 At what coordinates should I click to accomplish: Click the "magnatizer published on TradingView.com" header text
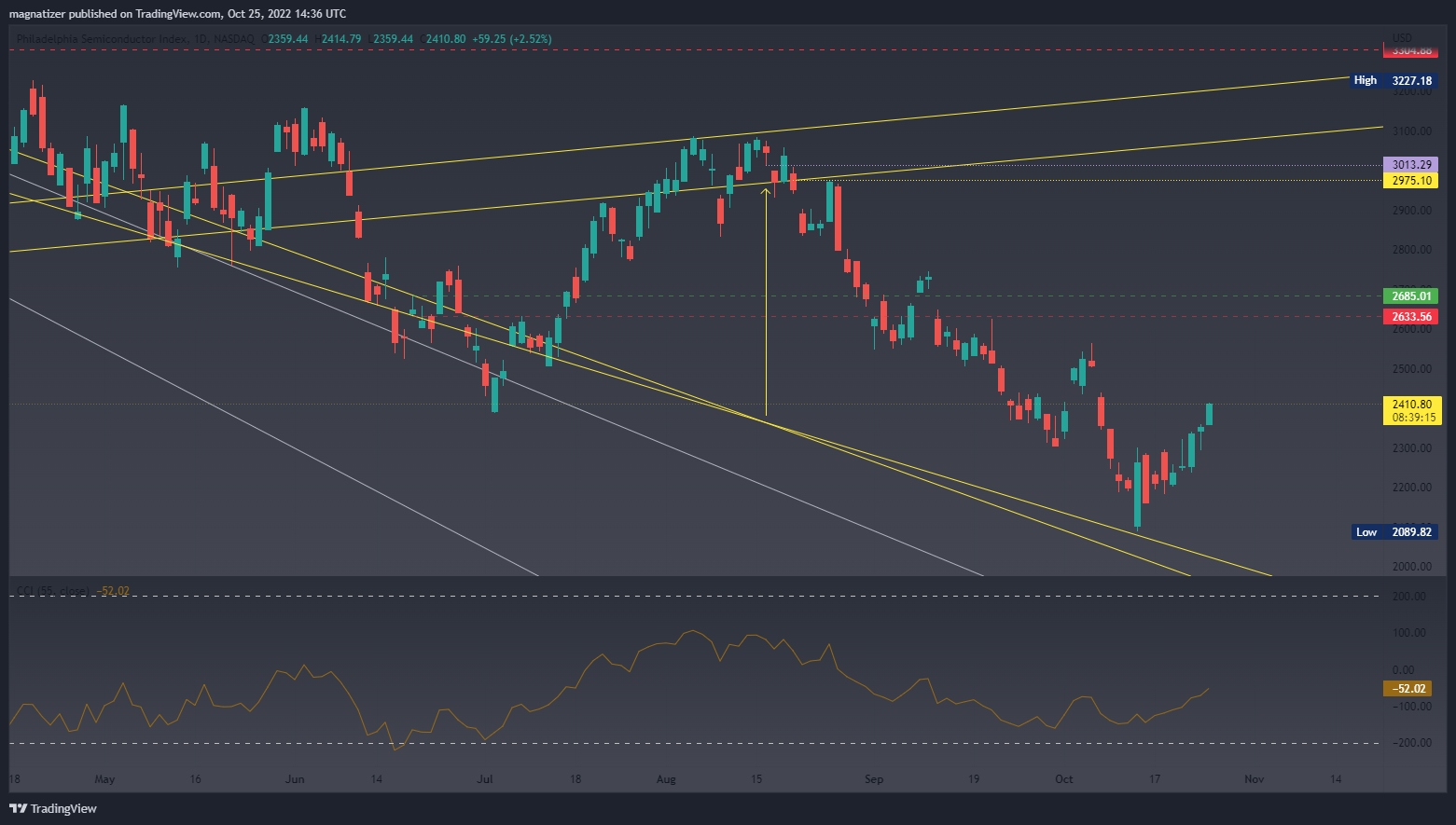[x=116, y=14]
